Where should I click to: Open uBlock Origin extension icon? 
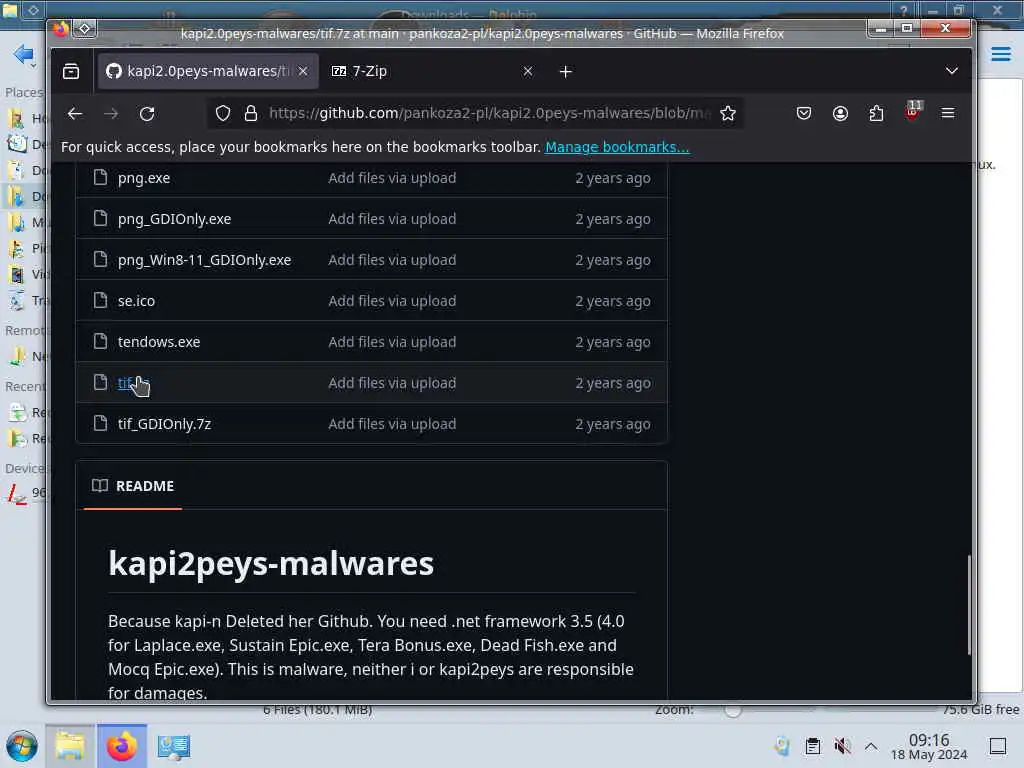pyautogui.click(x=912, y=112)
